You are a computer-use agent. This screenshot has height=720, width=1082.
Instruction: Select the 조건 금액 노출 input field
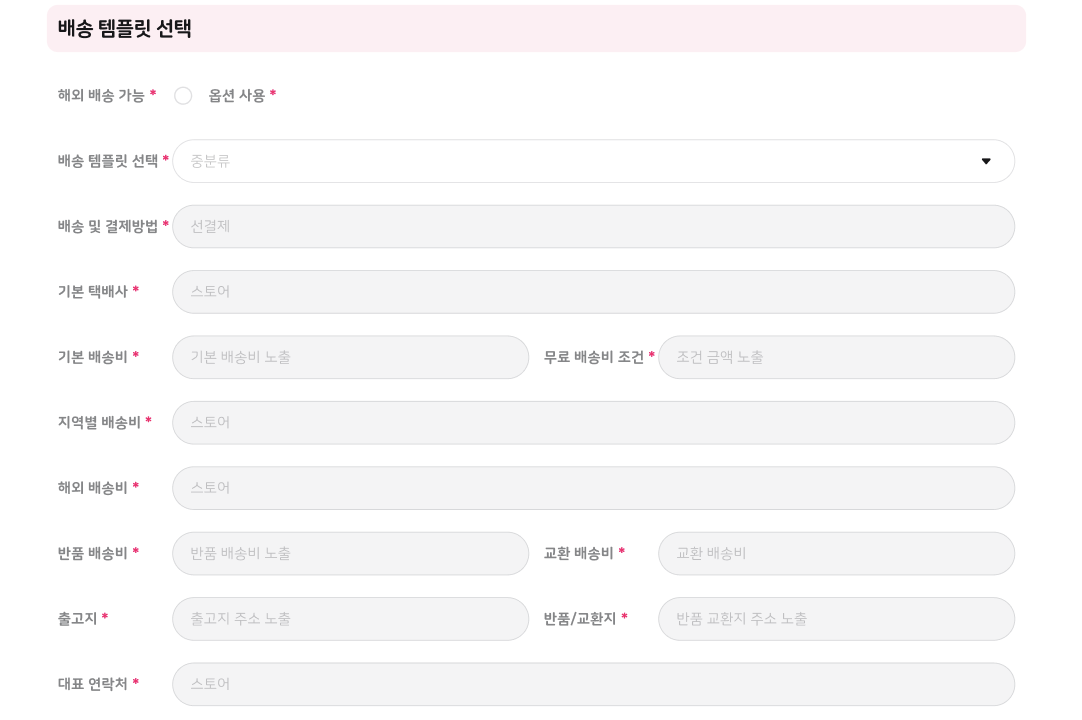pyautogui.click(x=836, y=358)
